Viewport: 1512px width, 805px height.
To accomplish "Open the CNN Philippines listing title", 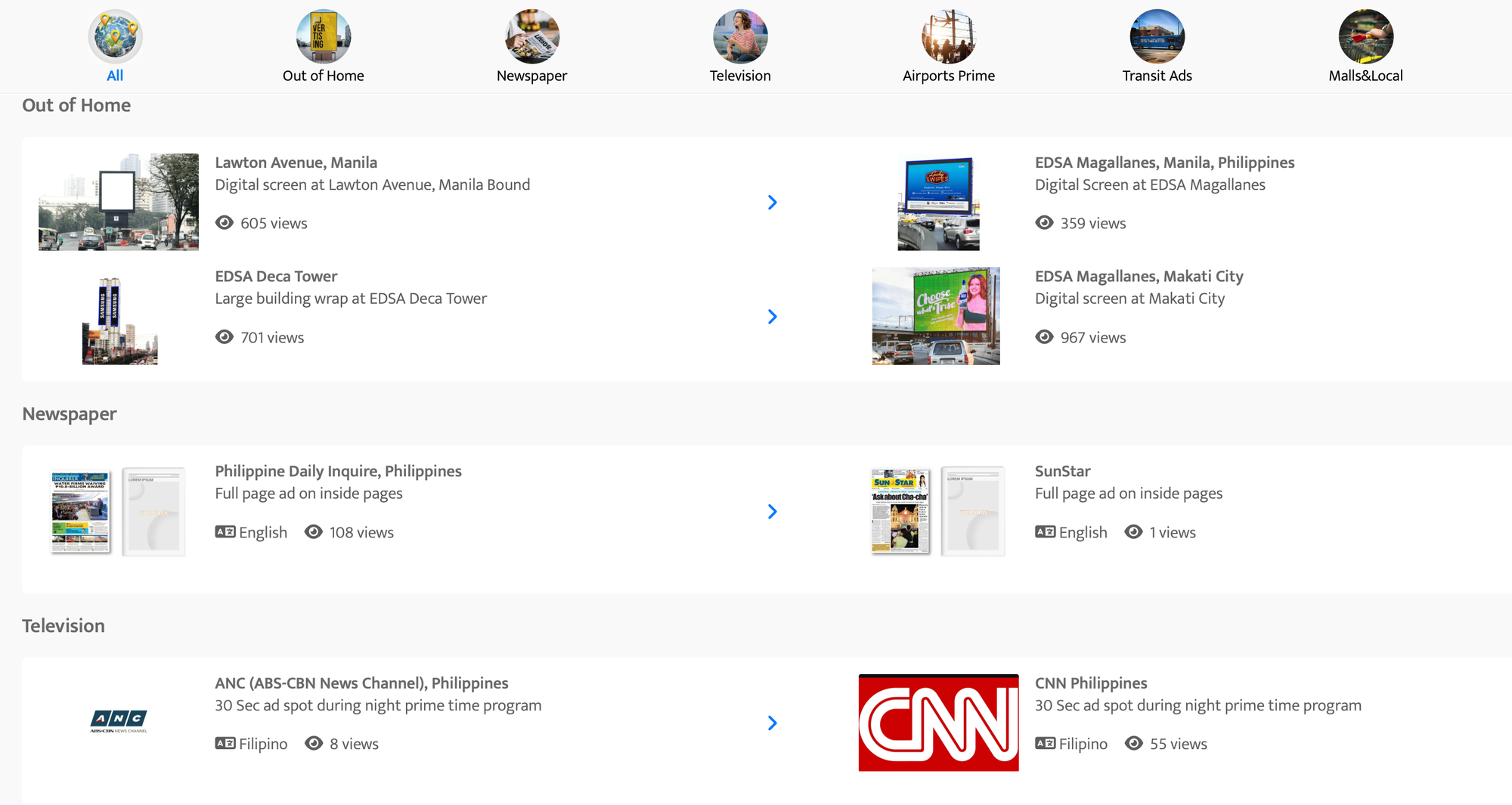I will (x=1091, y=683).
